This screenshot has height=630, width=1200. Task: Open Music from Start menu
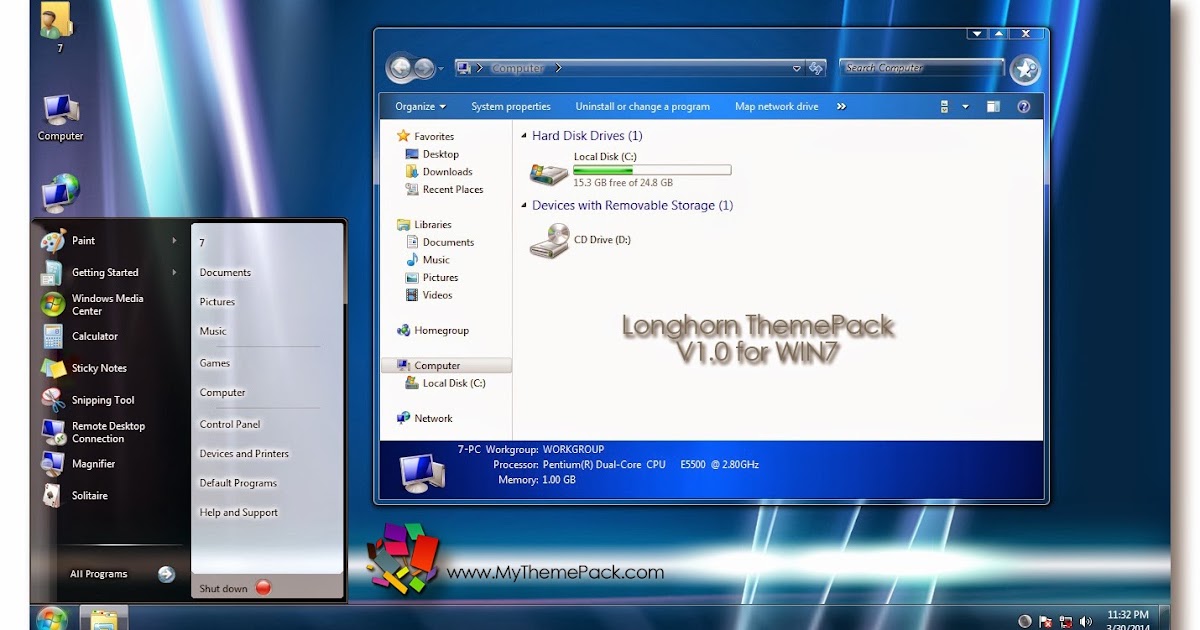coord(213,331)
